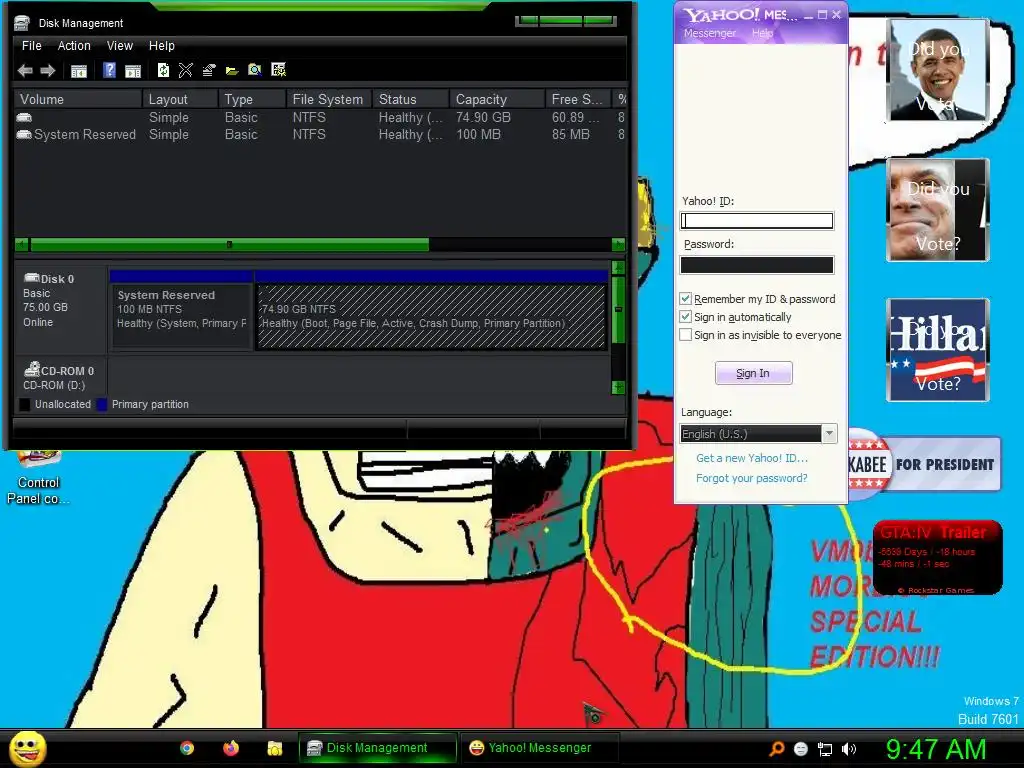Click the volume speaker tray icon
1024x768 pixels.
pos(849,749)
